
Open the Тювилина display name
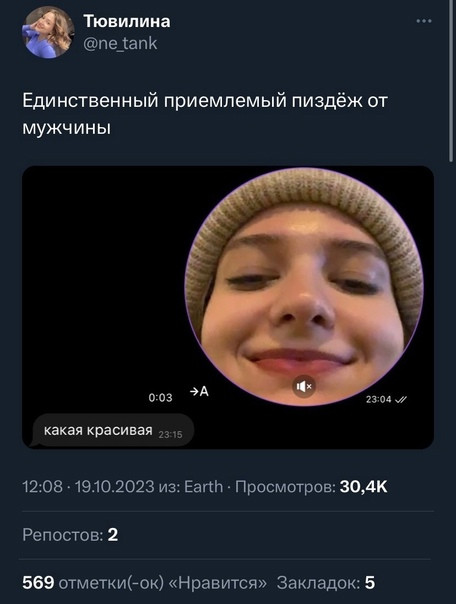[x=127, y=21]
